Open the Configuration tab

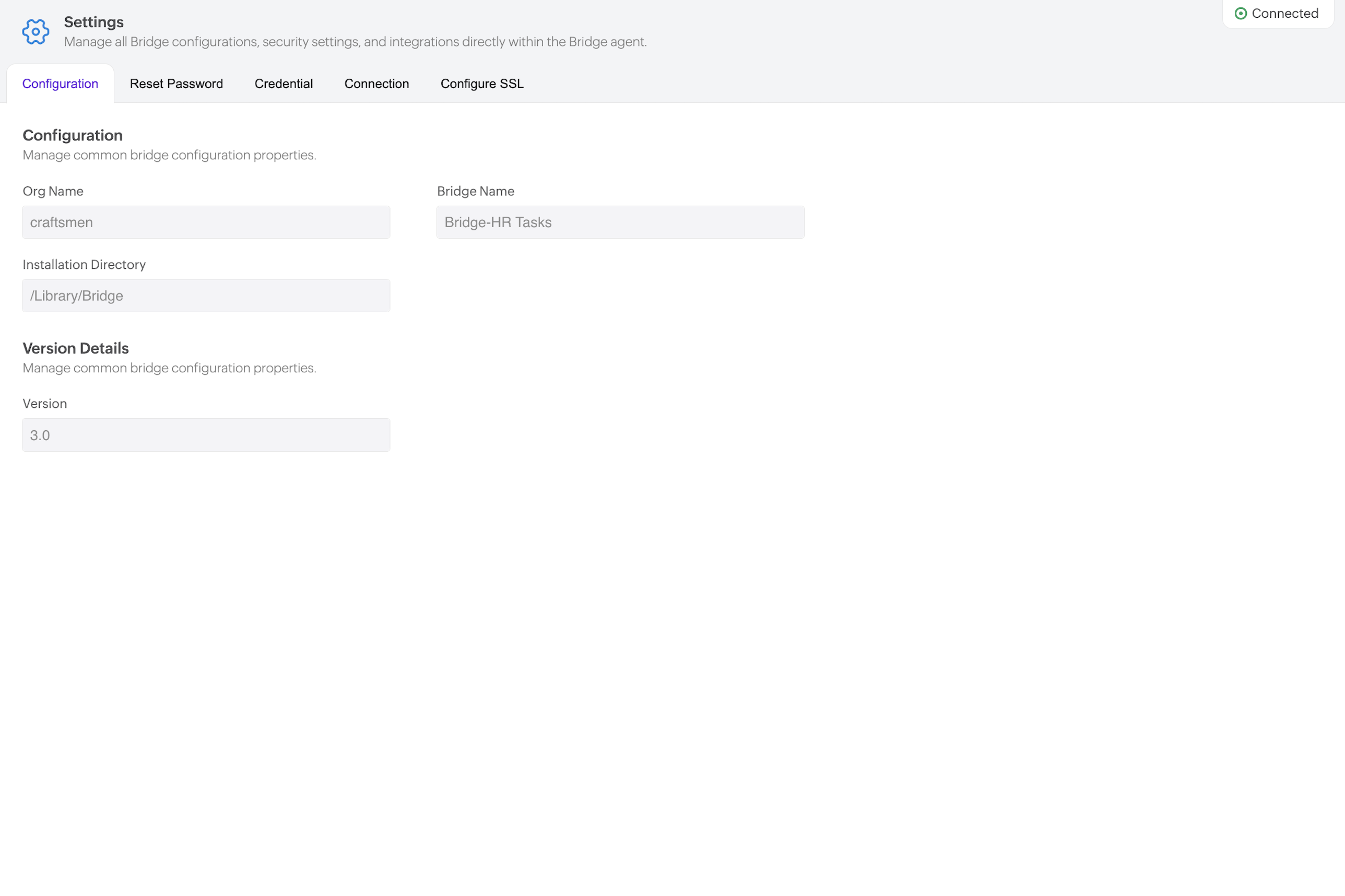[x=60, y=84]
